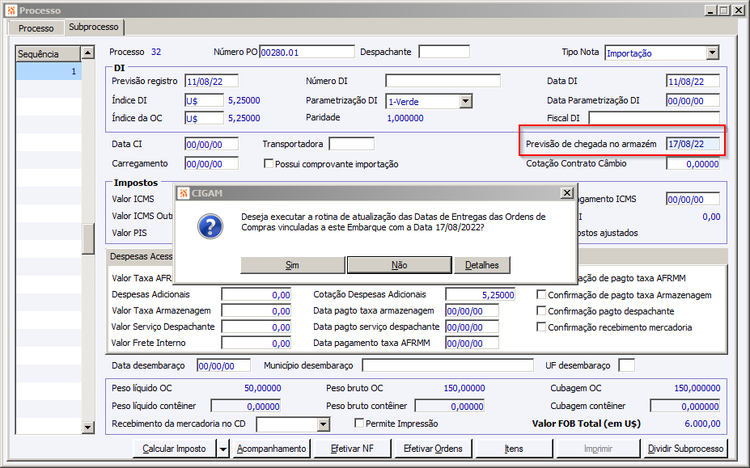750x468 pixels.
Task: Click the date field beside agamento ICMS
Action: tap(693, 199)
